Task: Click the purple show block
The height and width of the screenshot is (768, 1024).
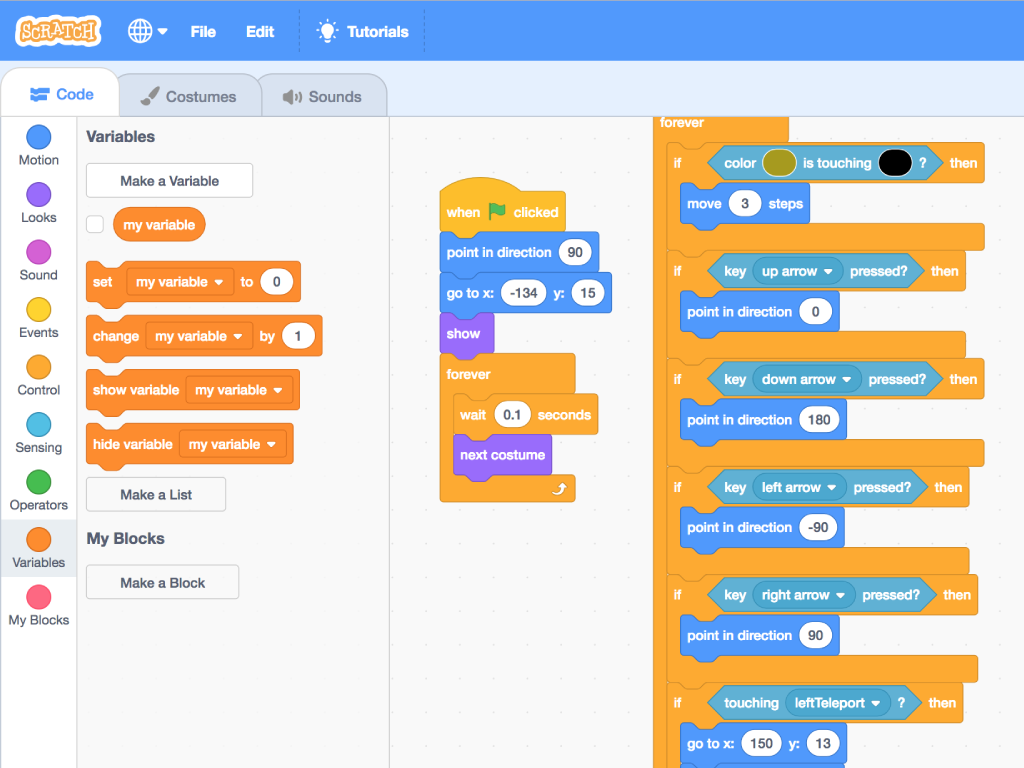Action: [x=466, y=334]
